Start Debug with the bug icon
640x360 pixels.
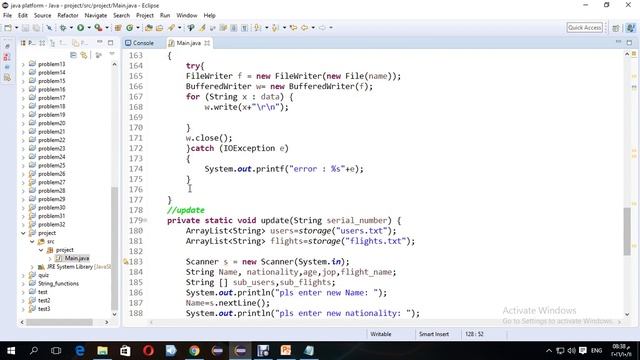[x=63, y=28]
